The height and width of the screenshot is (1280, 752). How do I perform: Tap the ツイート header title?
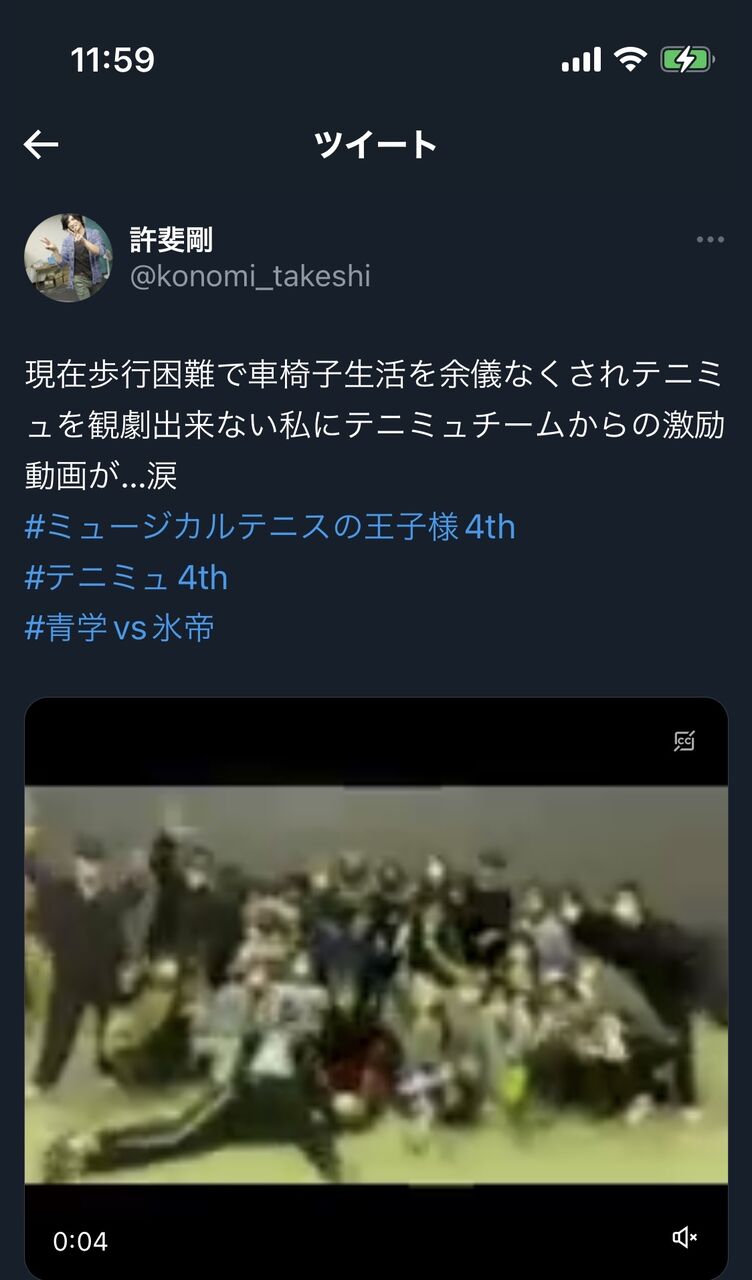click(x=376, y=145)
